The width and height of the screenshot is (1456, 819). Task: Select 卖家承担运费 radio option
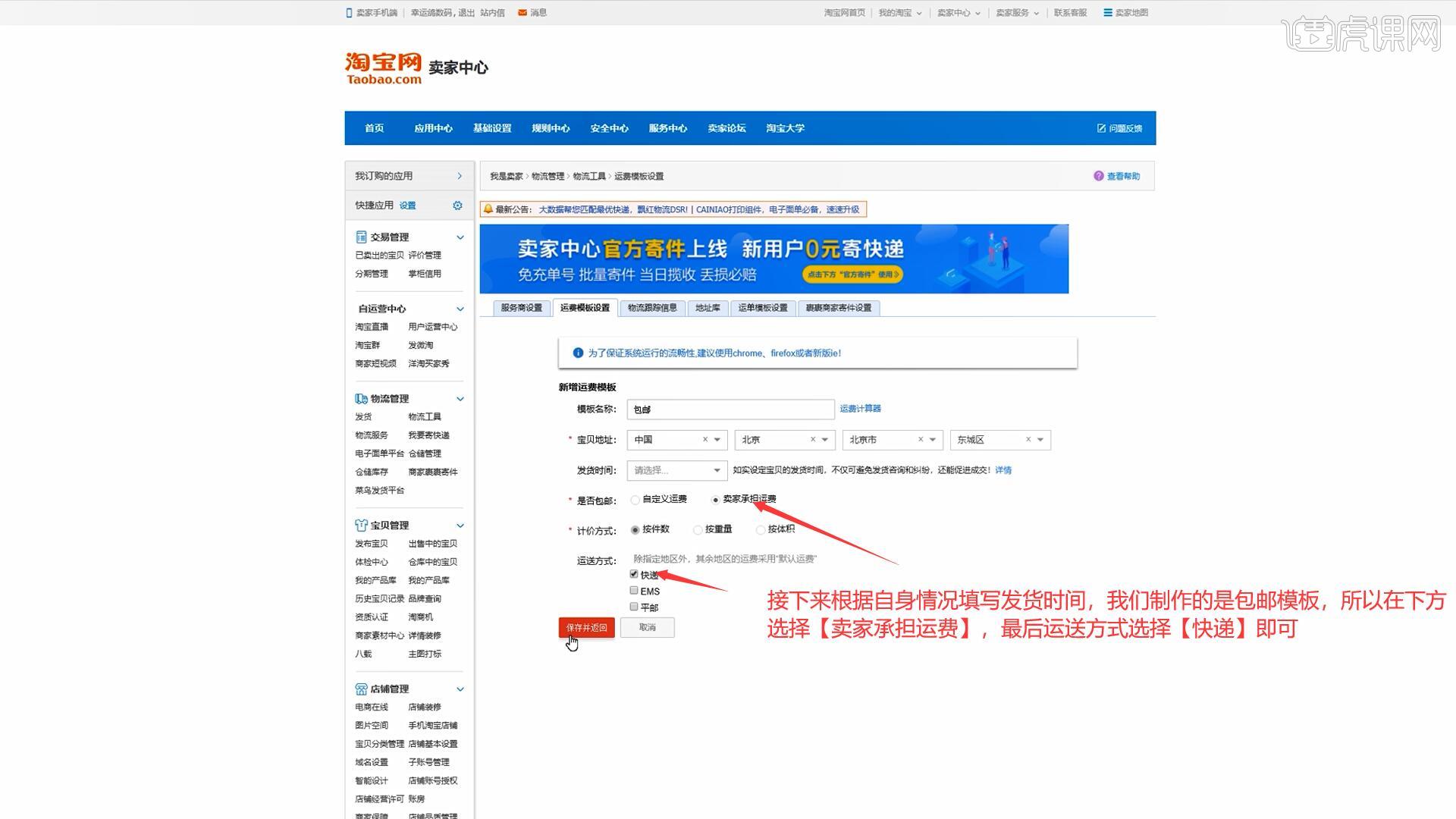[715, 500]
